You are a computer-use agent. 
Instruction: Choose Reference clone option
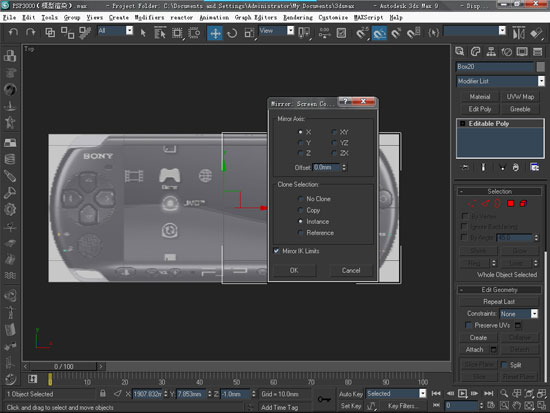point(300,233)
